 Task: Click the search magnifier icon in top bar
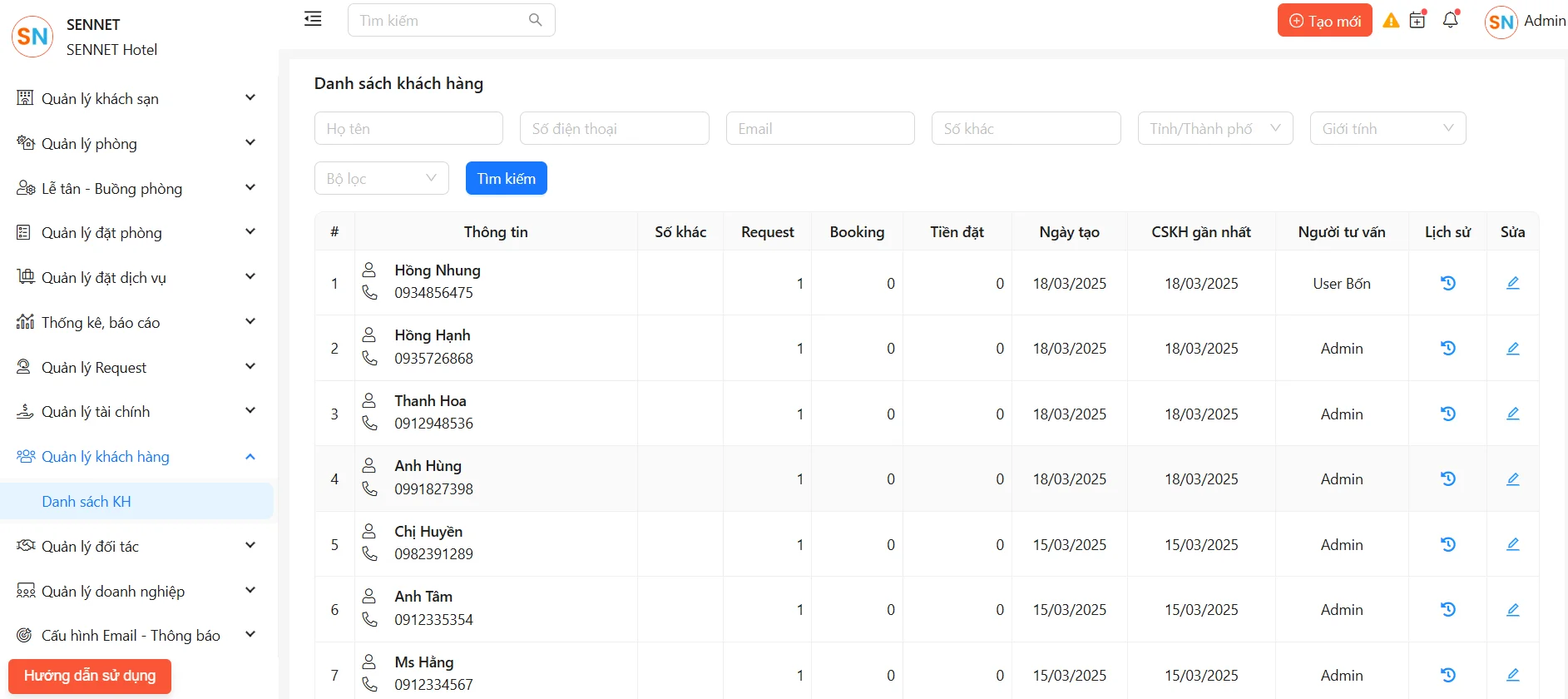536,20
